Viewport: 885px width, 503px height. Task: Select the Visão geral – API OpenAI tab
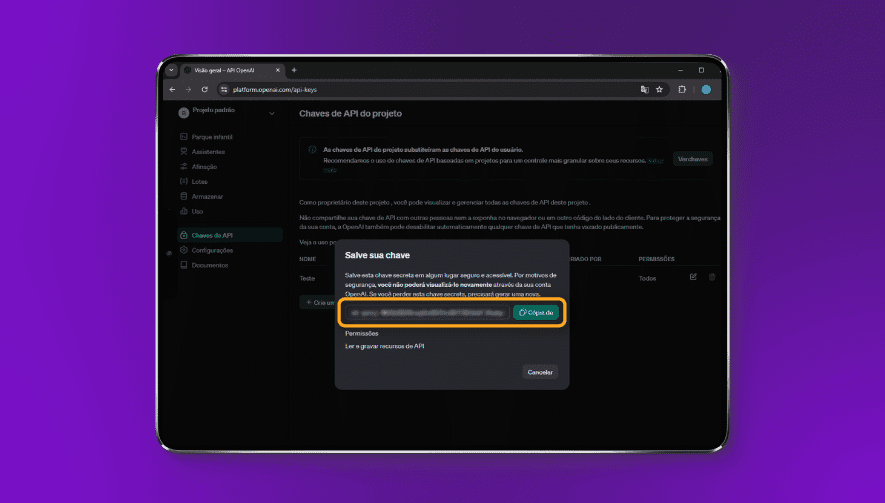(231, 71)
